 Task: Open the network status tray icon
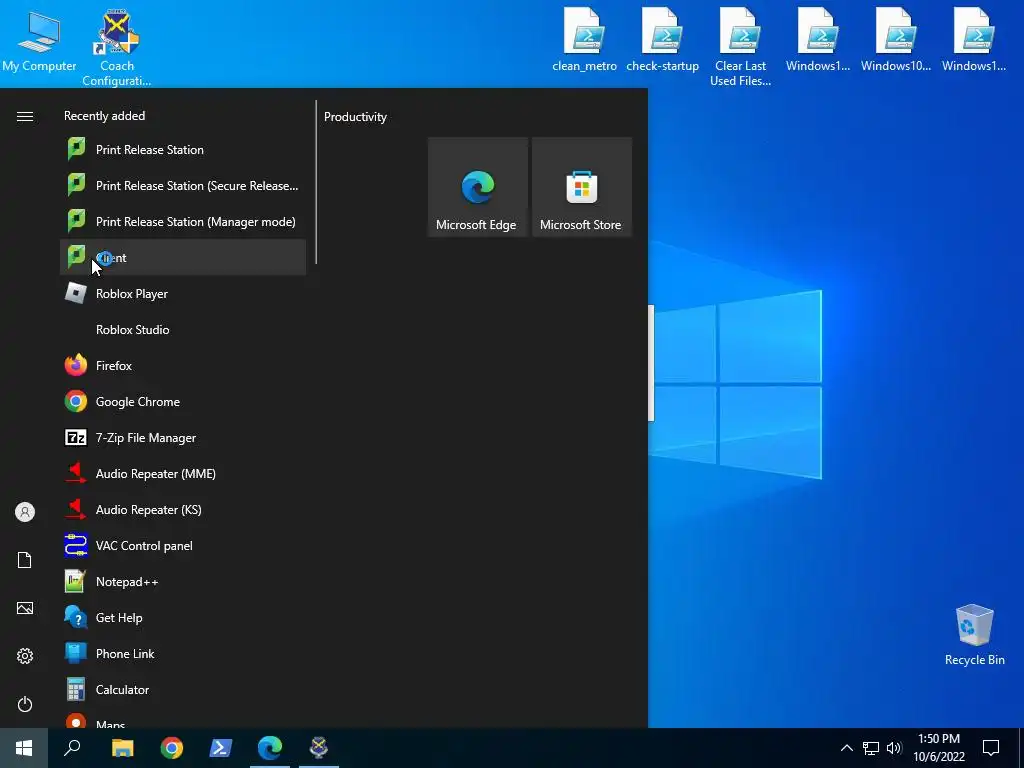[x=871, y=748]
